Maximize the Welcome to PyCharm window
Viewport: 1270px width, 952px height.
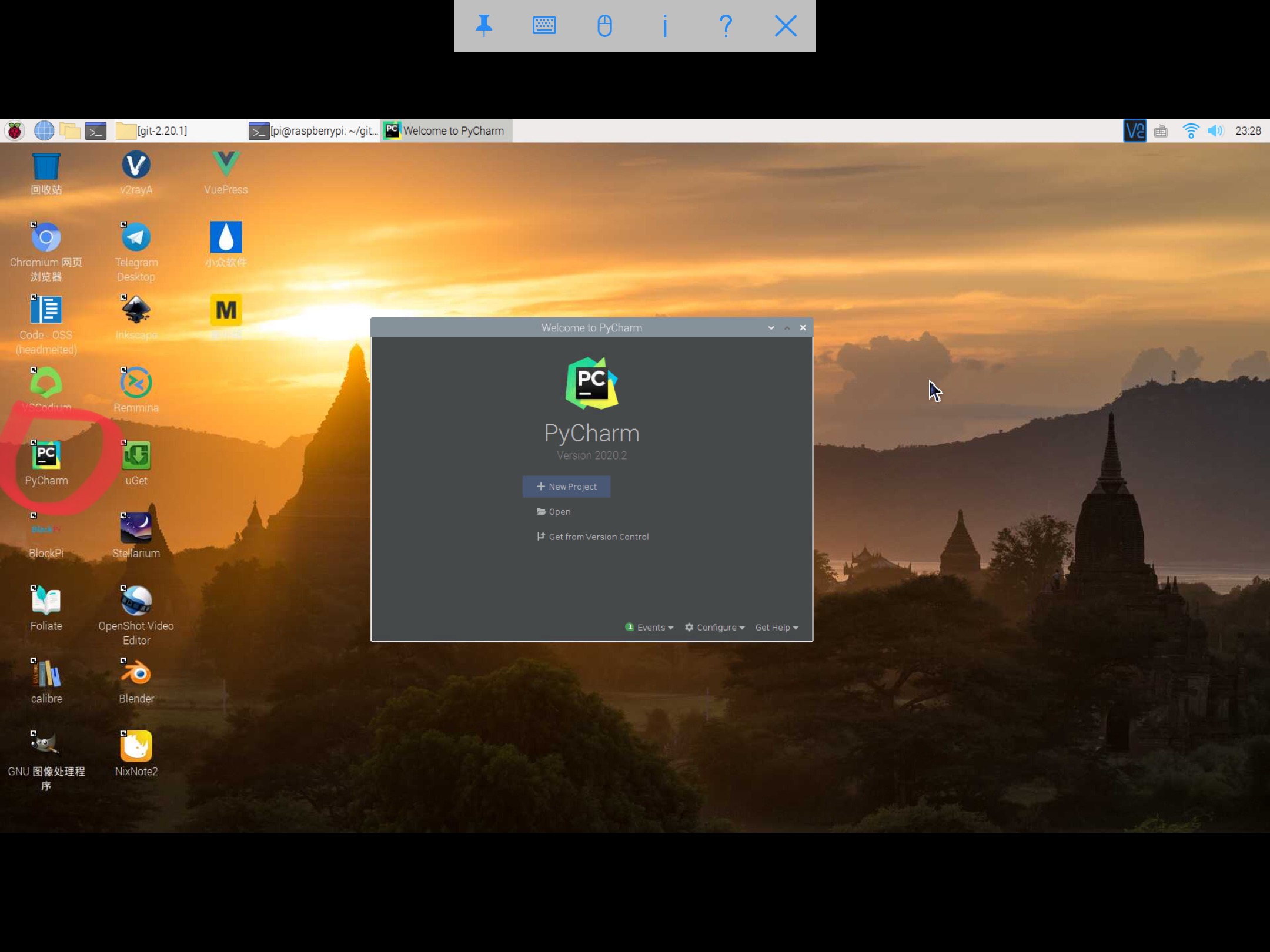click(x=787, y=328)
